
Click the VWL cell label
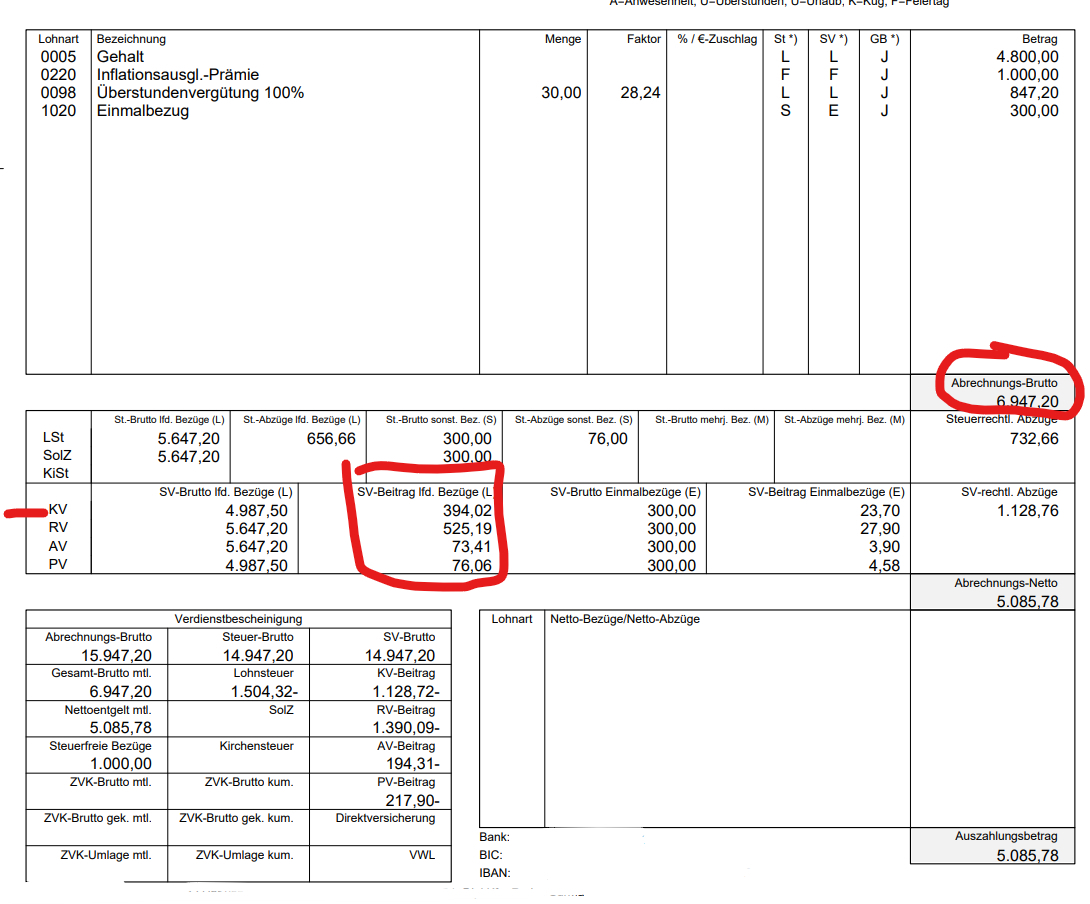[422, 855]
